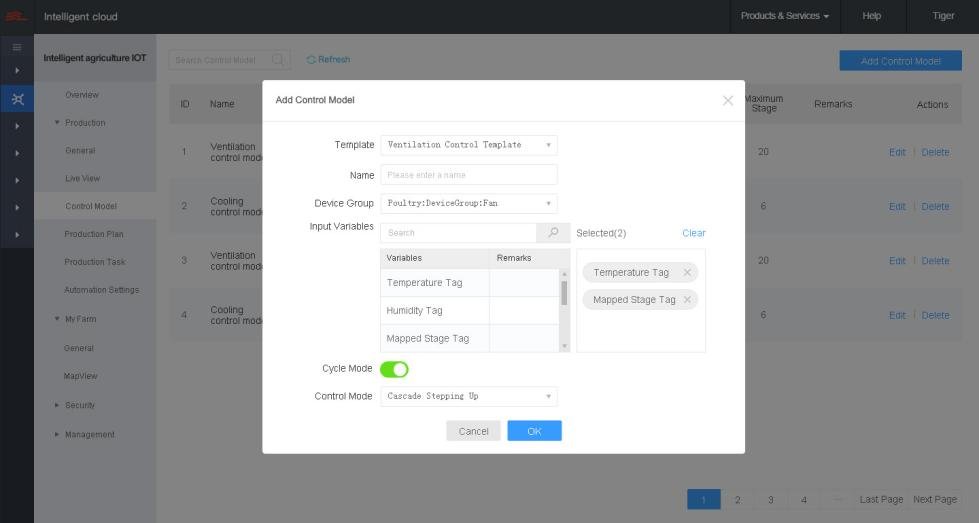The image size is (979, 523).
Task: Delete row 2 Cooling control model
Action: coord(935,207)
